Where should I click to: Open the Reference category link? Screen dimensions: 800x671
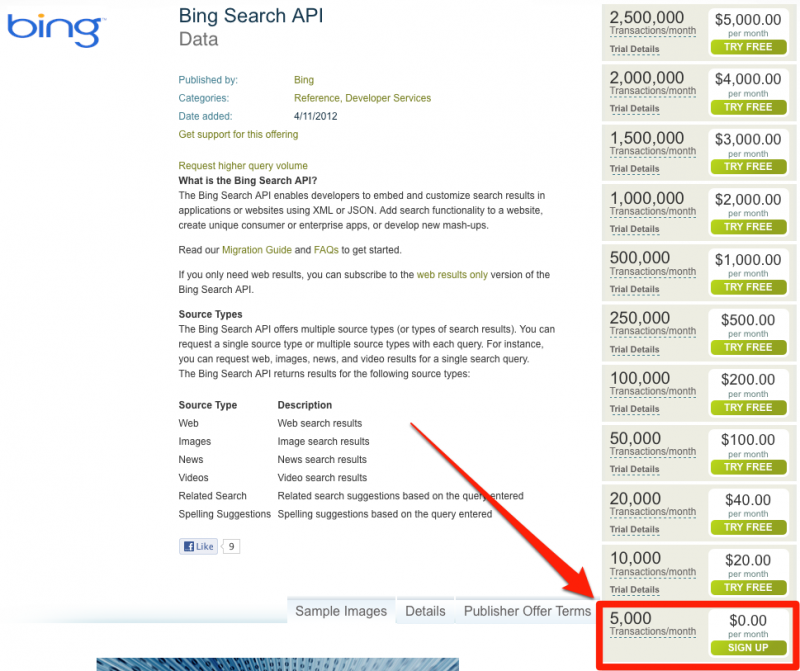click(317, 98)
